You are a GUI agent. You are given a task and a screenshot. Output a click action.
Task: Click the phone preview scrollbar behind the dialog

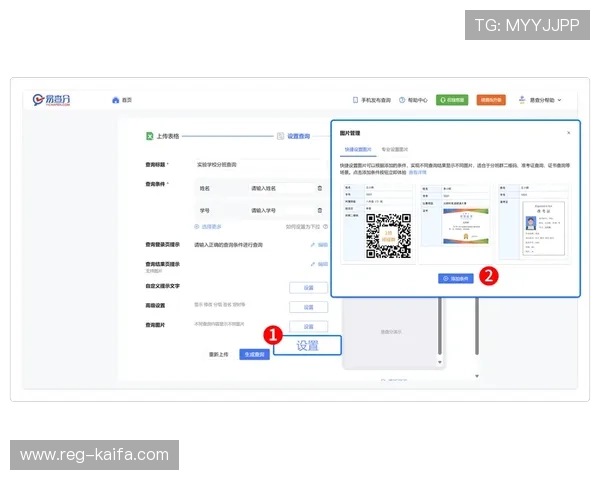click(x=440, y=326)
